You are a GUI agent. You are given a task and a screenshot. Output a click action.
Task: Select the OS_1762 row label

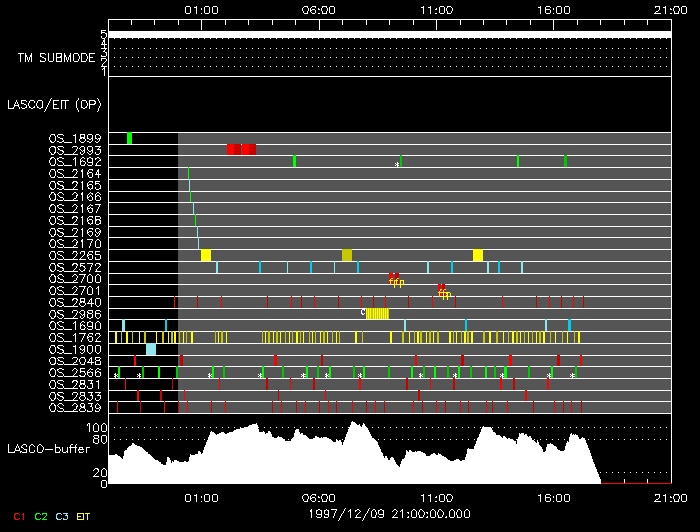coord(74,337)
